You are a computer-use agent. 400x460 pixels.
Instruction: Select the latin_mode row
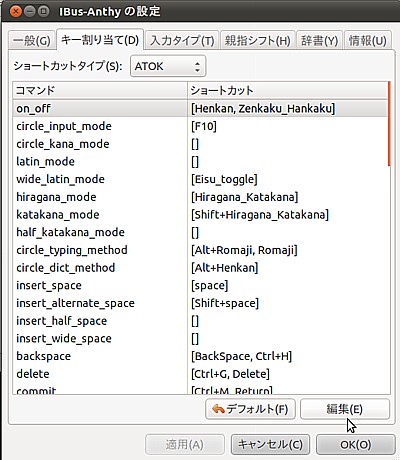tap(200, 161)
